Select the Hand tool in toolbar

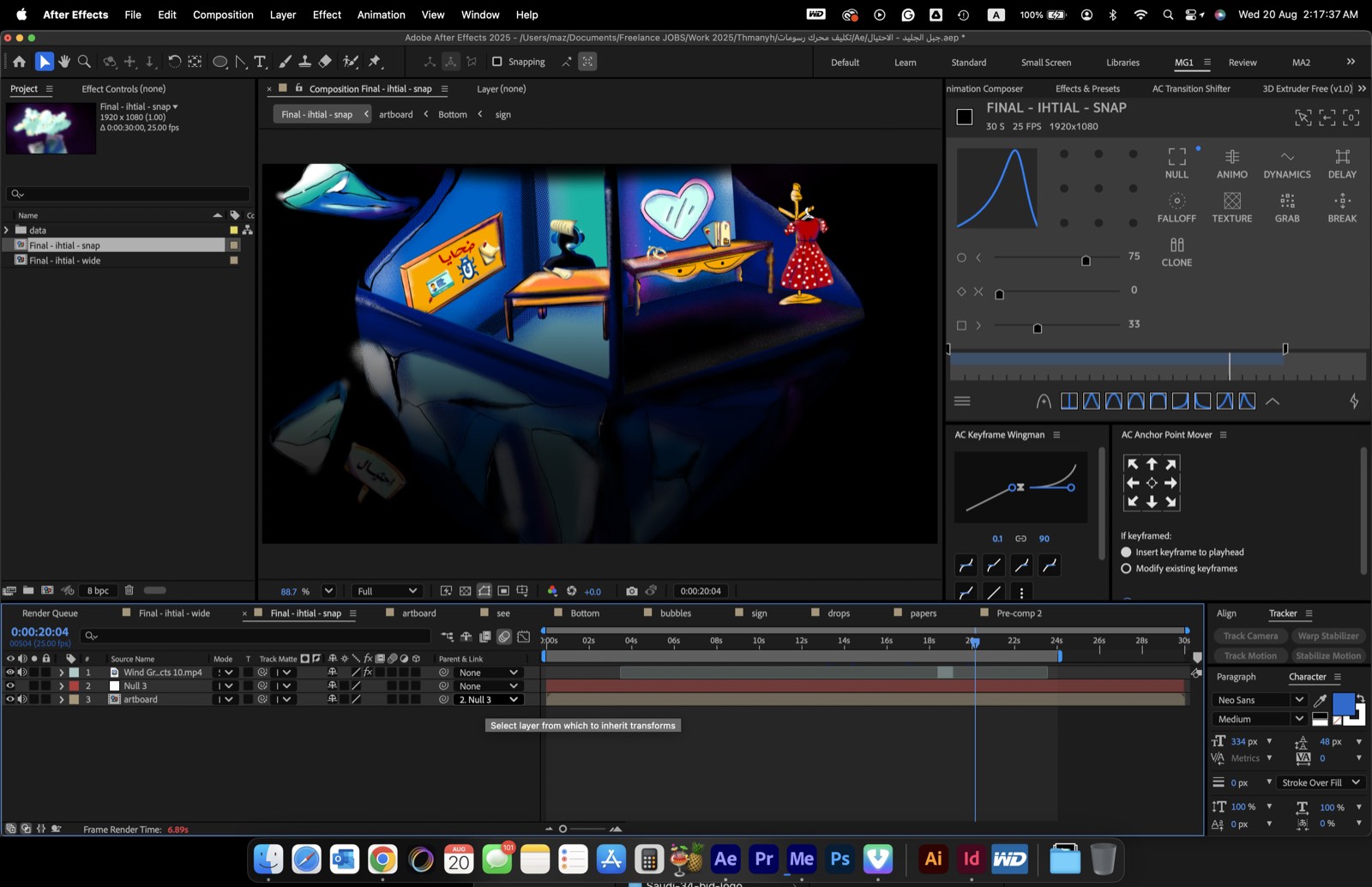pos(64,62)
